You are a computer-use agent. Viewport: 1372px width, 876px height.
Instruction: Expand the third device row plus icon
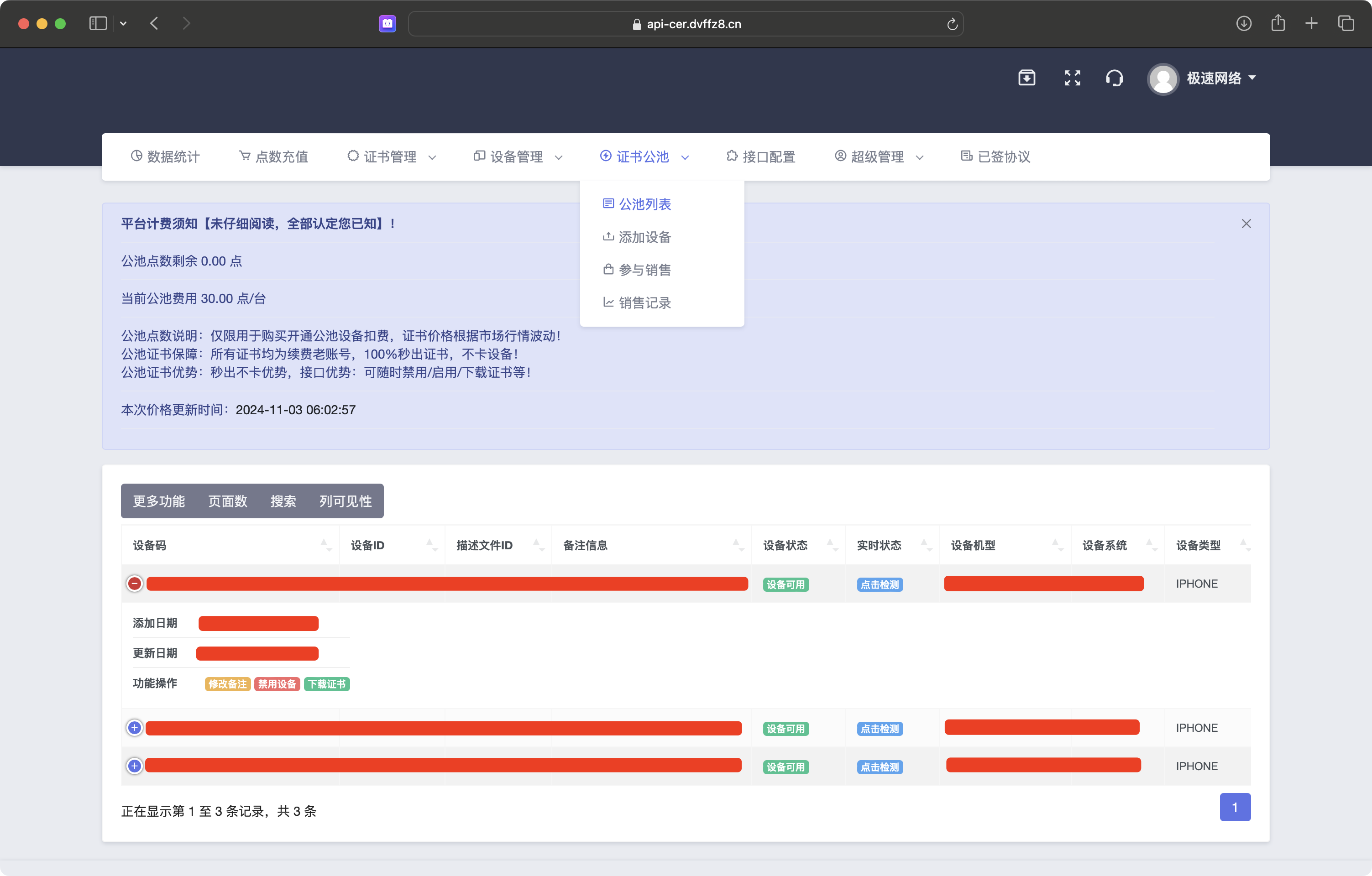click(135, 766)
